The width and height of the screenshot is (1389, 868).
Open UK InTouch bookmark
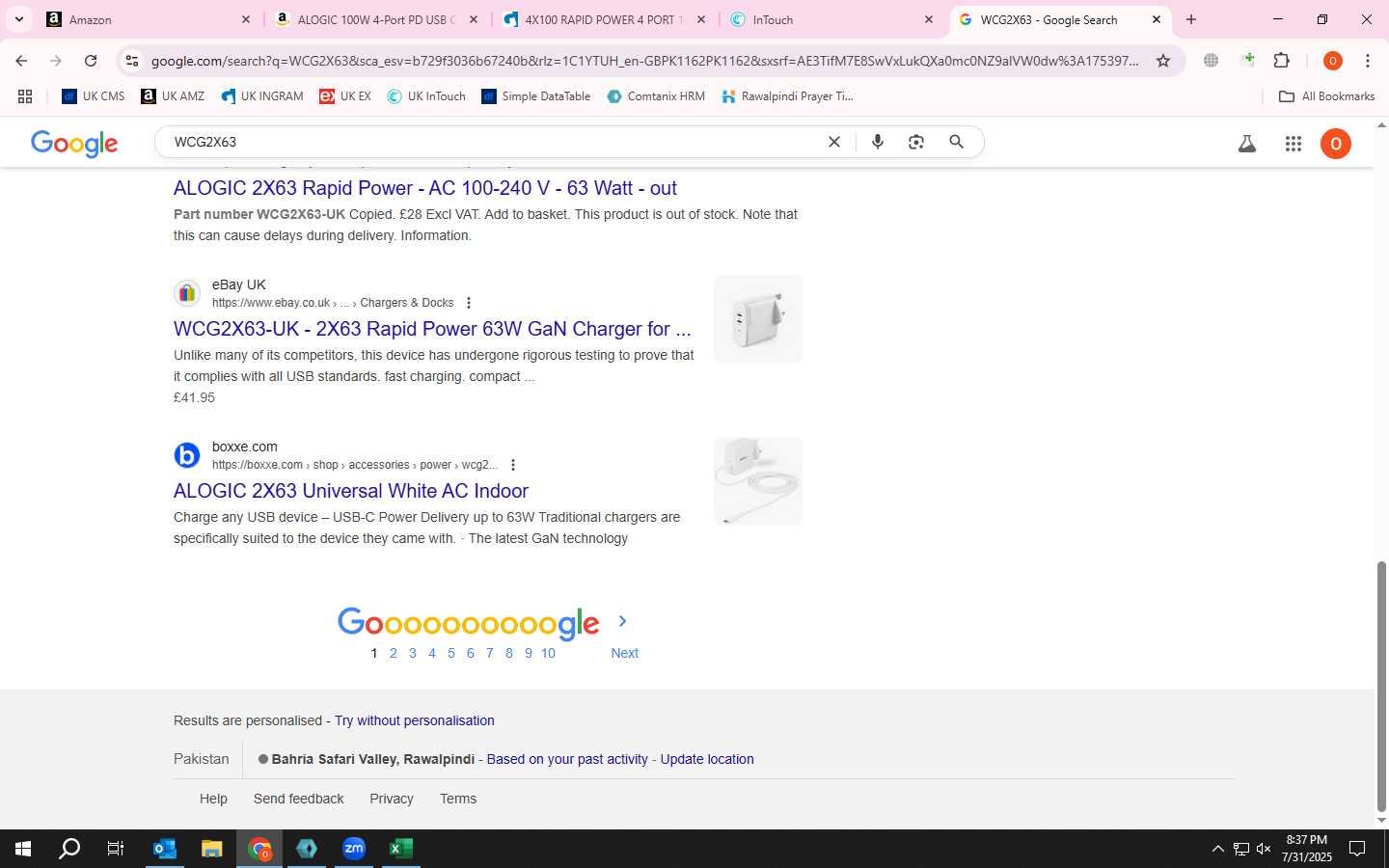coord(426,96)
